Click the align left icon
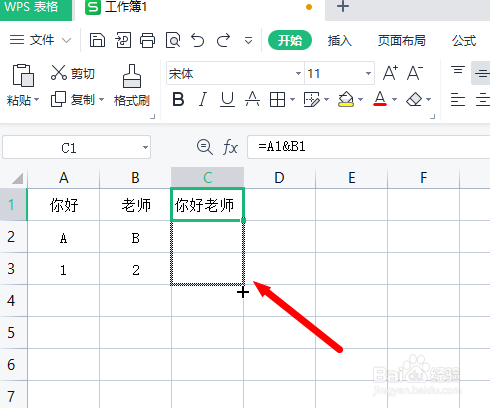 [x=458, y=100]
